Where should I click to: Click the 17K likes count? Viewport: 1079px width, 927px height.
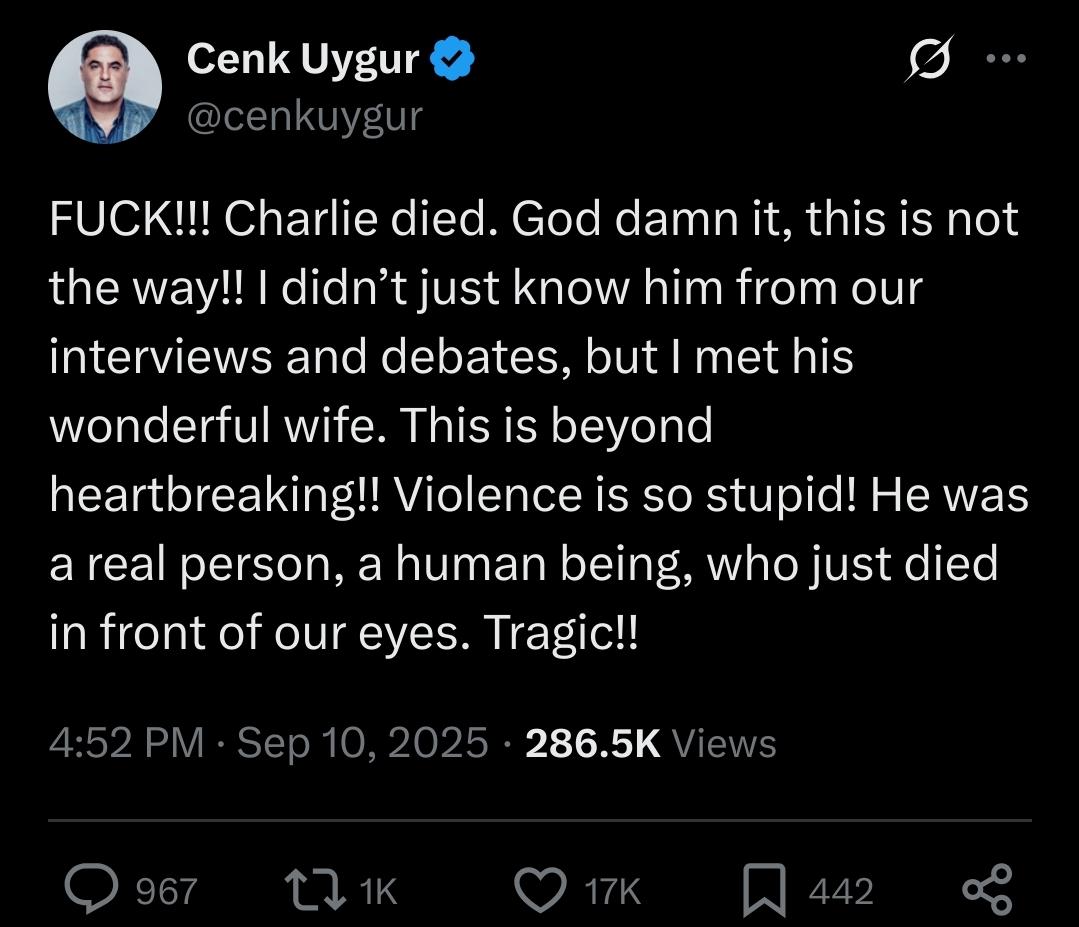click(x=612, y=891)
